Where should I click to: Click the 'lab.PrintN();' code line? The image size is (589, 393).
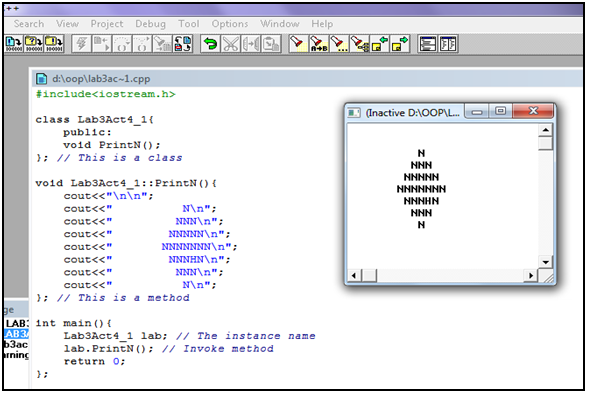(x=108, y=349)
